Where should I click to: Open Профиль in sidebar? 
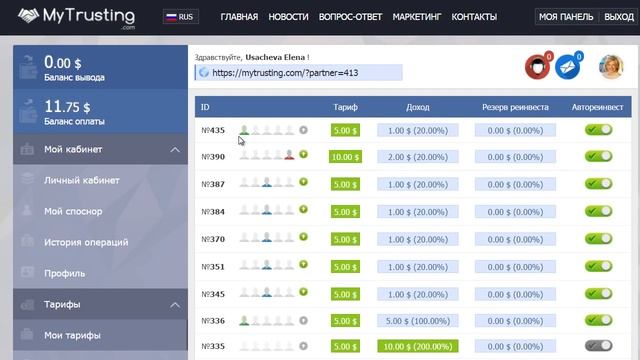pyautogui.click(x=100, y=273)
